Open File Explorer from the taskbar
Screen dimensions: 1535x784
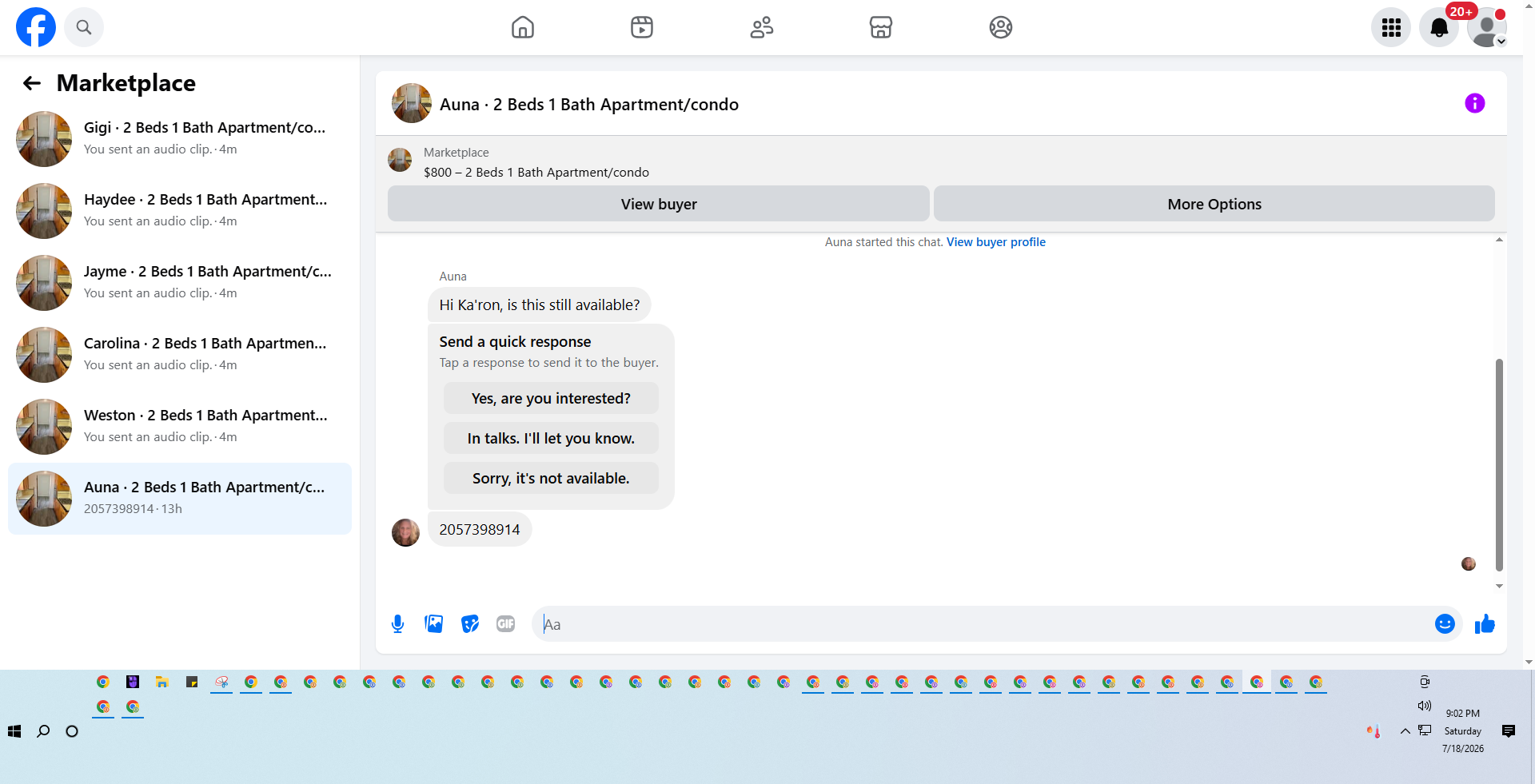pos(162,682)
